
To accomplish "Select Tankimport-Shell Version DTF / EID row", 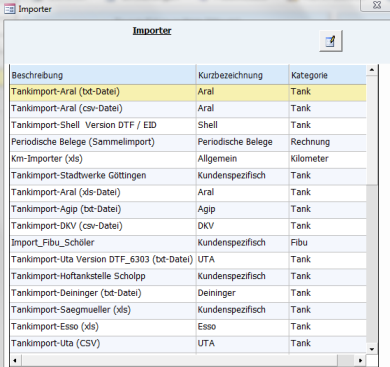I will [x=188, y=125].
